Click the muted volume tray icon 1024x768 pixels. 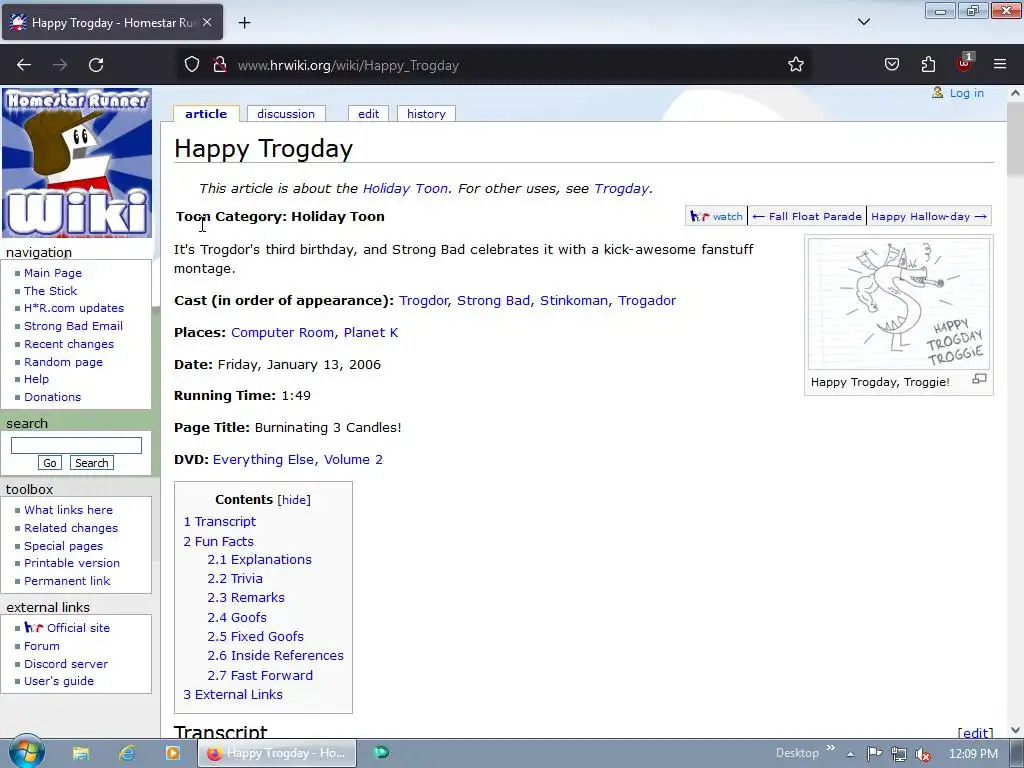point(923,754)
